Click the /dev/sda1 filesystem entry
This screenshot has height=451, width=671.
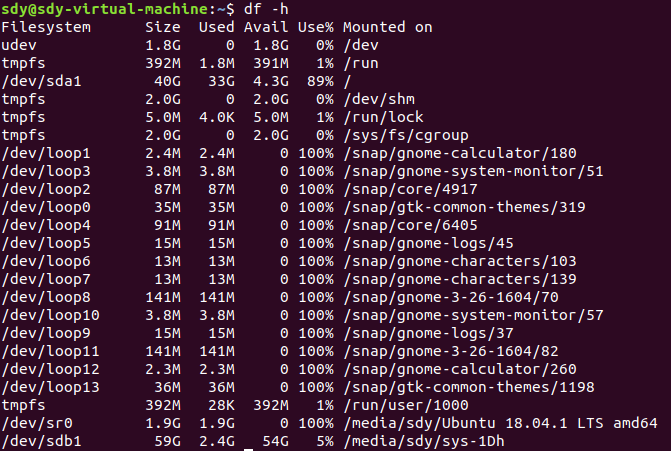(x=38, y=81)
